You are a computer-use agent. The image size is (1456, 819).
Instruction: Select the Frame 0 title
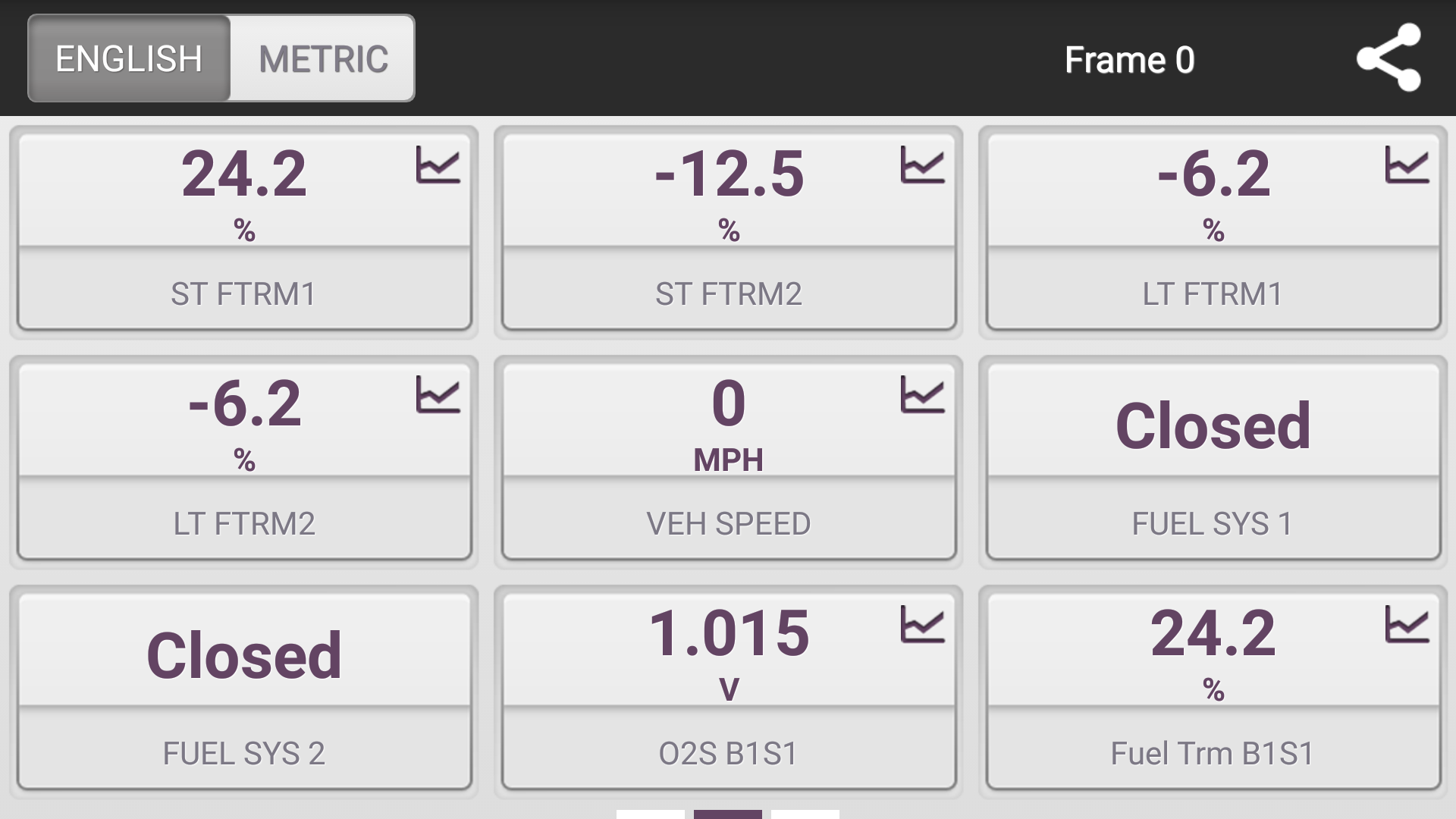click(x=1129, y=60)
